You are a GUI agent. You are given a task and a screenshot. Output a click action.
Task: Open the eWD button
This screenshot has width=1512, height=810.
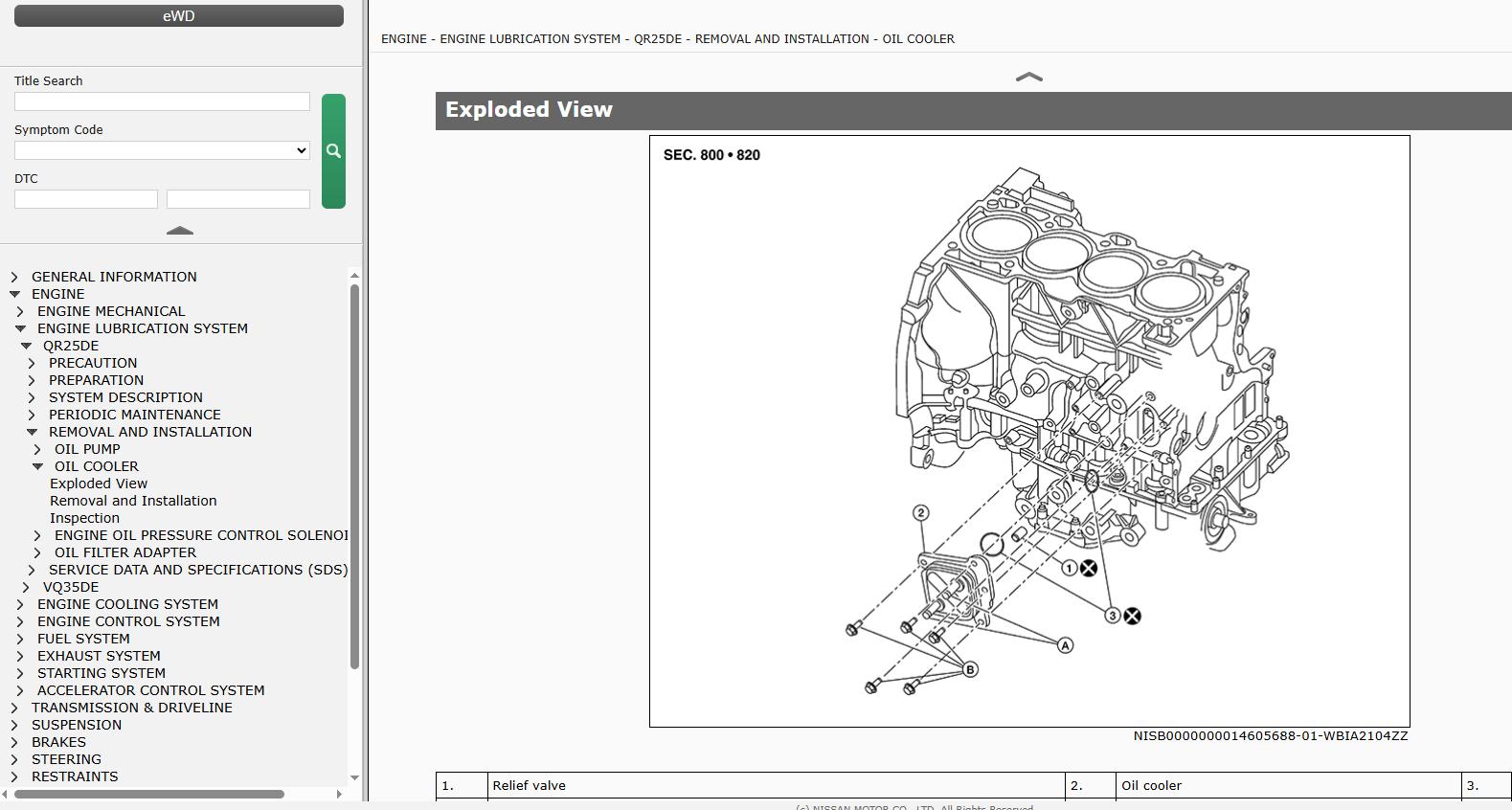(179, 16)
